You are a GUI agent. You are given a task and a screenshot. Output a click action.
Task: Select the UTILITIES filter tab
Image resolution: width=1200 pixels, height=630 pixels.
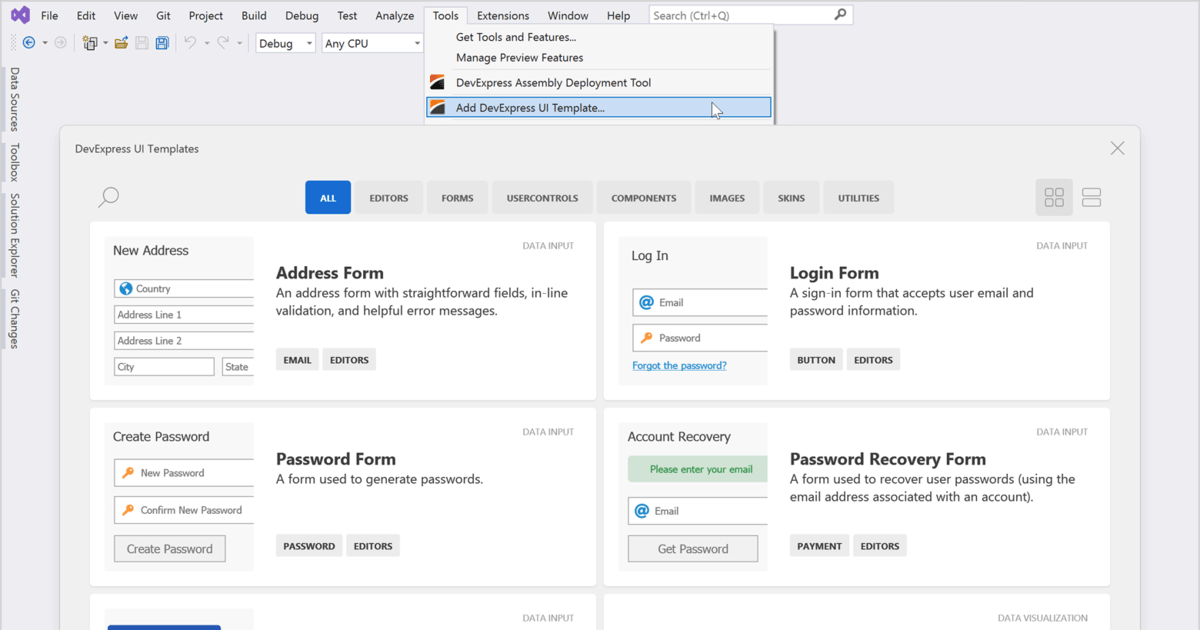pos(858,197)
